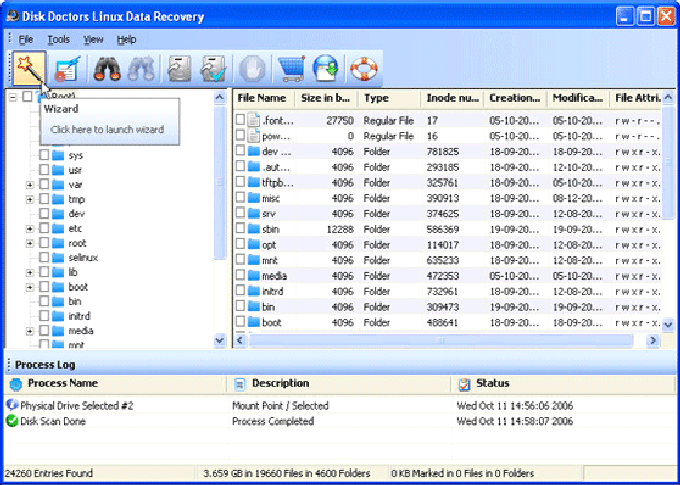Select the selinux folder in tree
Image resolution: width=680 pixels, height=485 pixels.
pos(83,257)
